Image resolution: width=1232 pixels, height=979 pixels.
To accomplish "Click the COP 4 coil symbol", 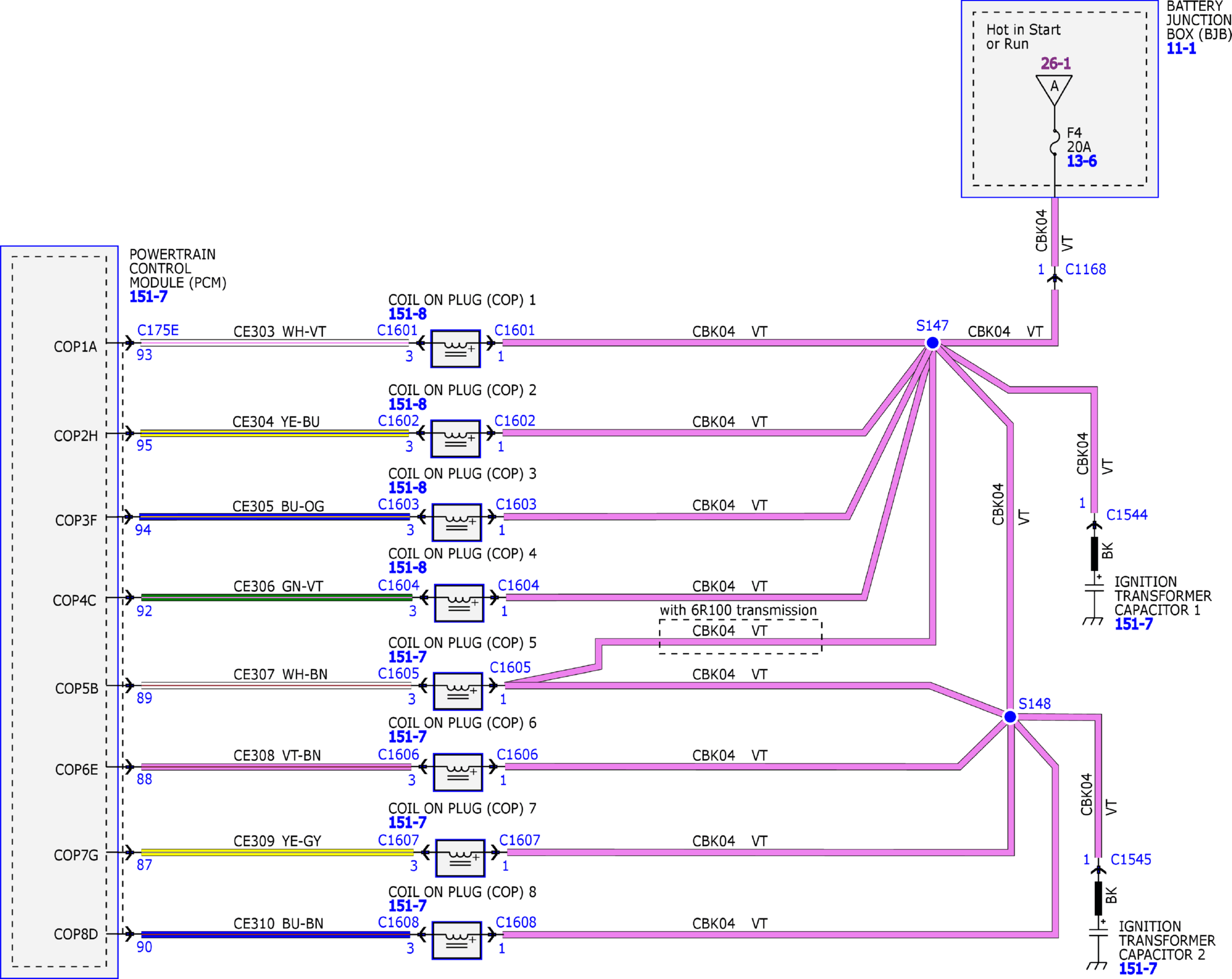I will 459,603.
